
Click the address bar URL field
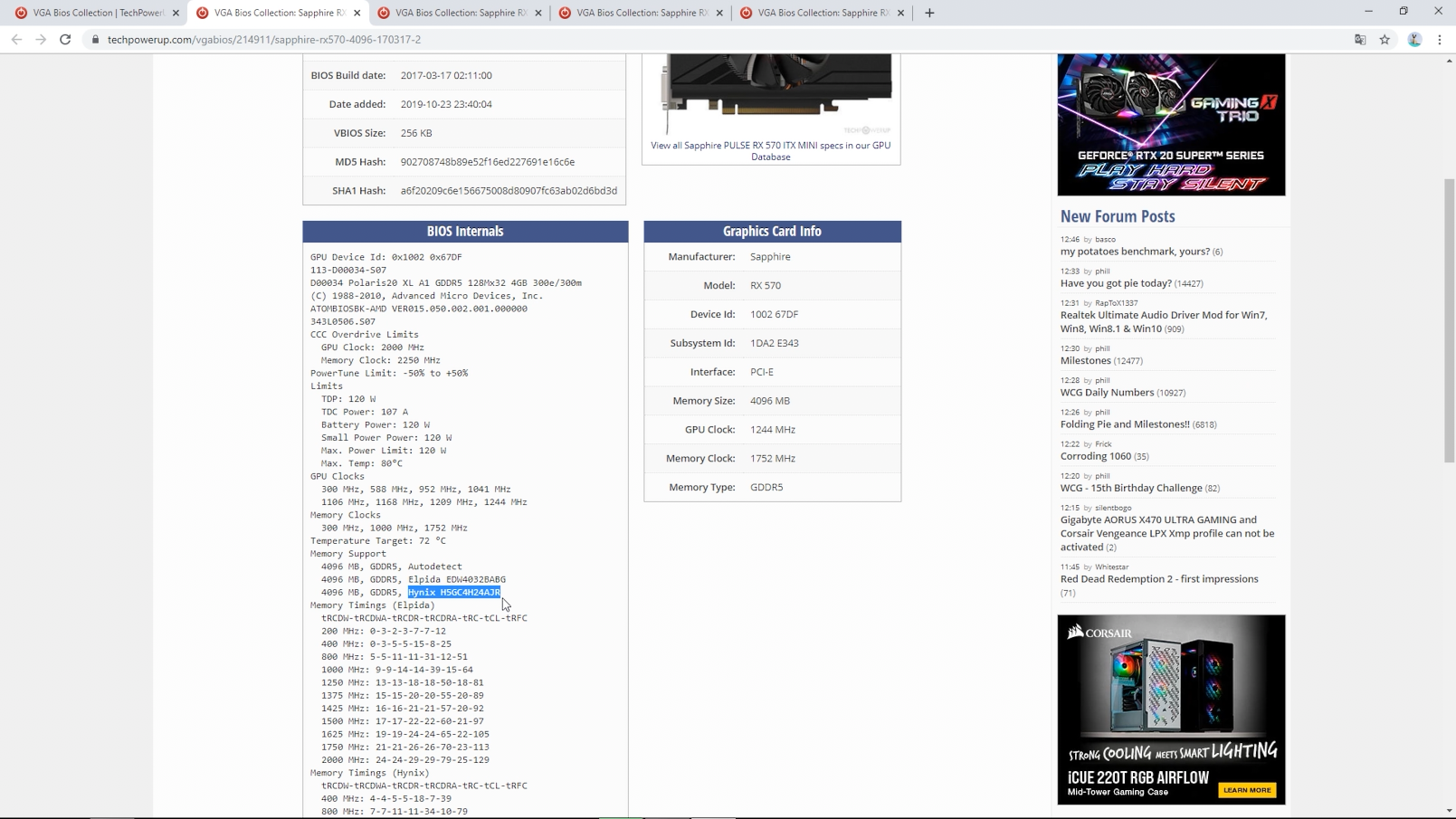715,40
